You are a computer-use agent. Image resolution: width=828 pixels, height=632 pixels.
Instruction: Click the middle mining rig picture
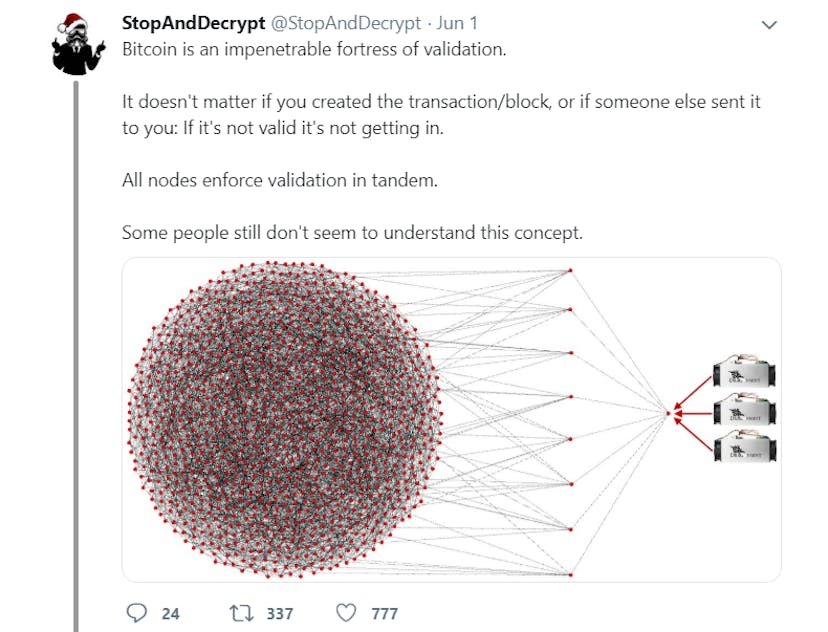(x=745, y=411)
